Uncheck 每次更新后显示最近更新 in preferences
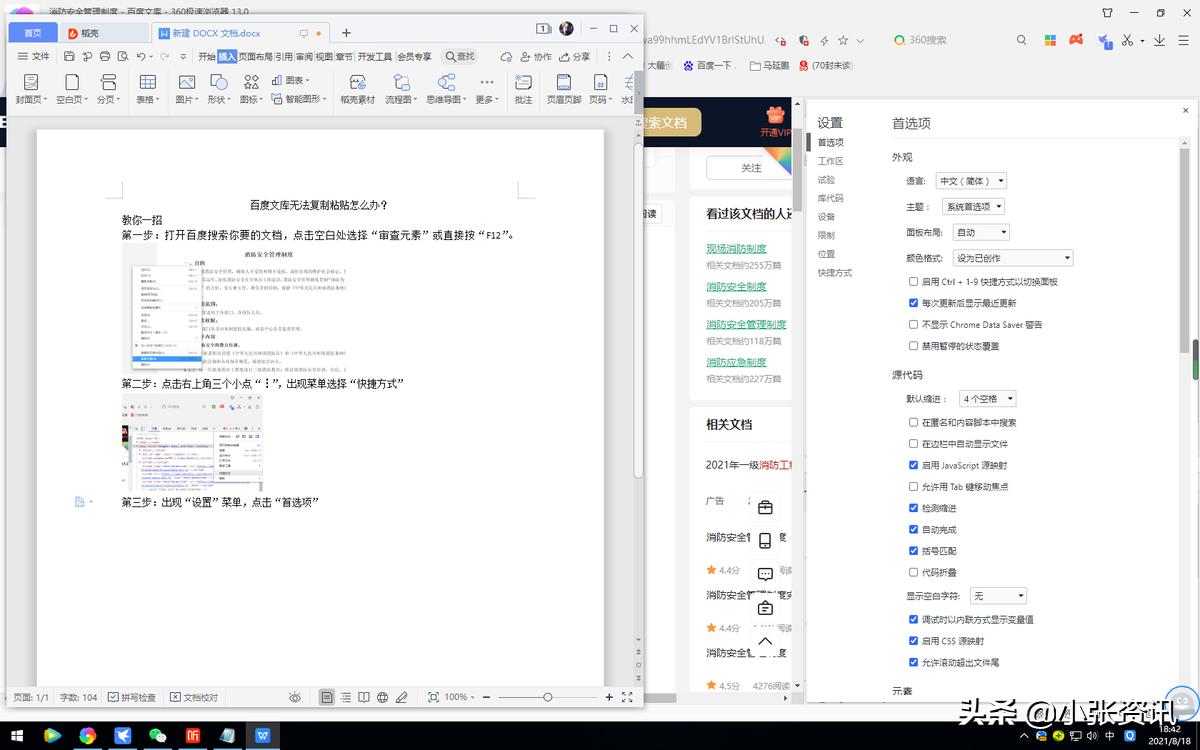Viewport: 1200px width, 750px height. pyautogui.click(x=913, y=303)
